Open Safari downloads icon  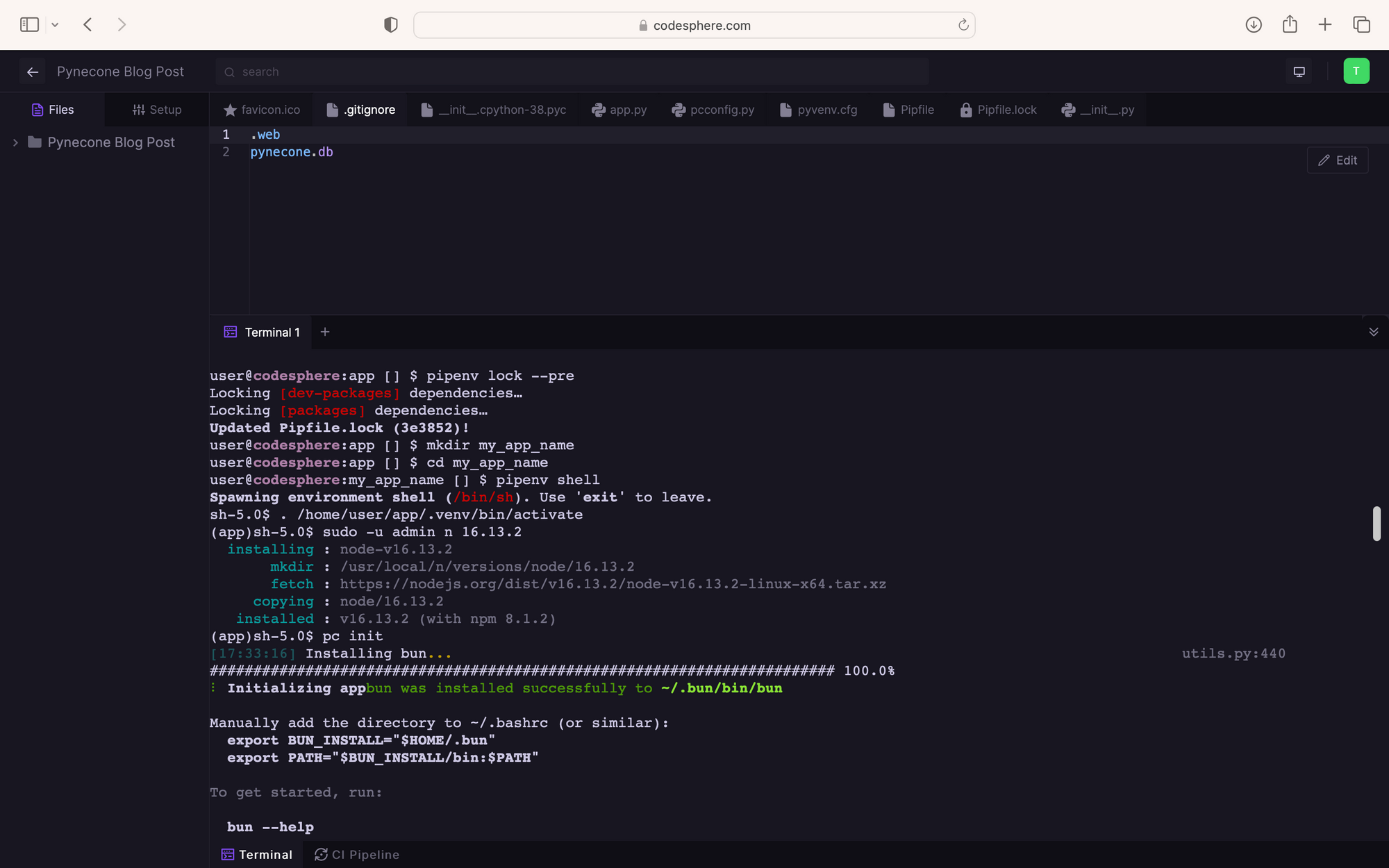[x=1254, y=25]
